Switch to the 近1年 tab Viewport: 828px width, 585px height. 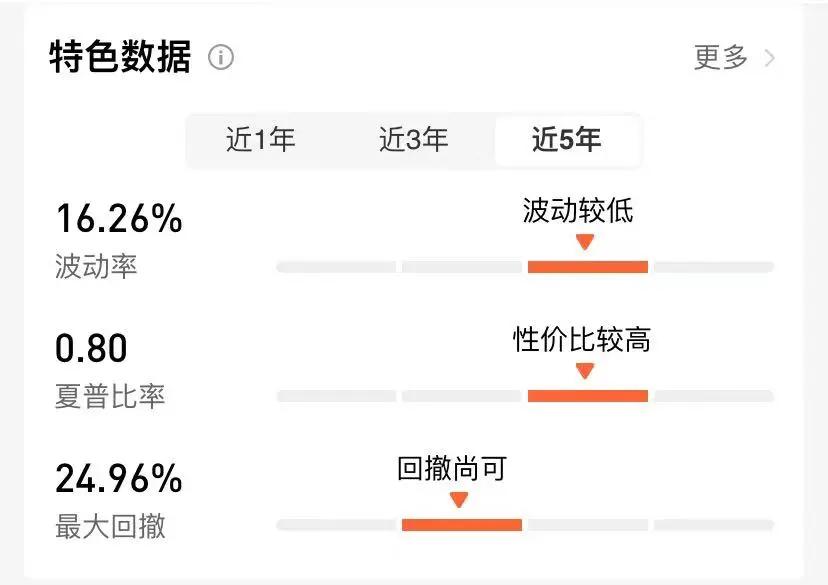(x=260, y=141)
